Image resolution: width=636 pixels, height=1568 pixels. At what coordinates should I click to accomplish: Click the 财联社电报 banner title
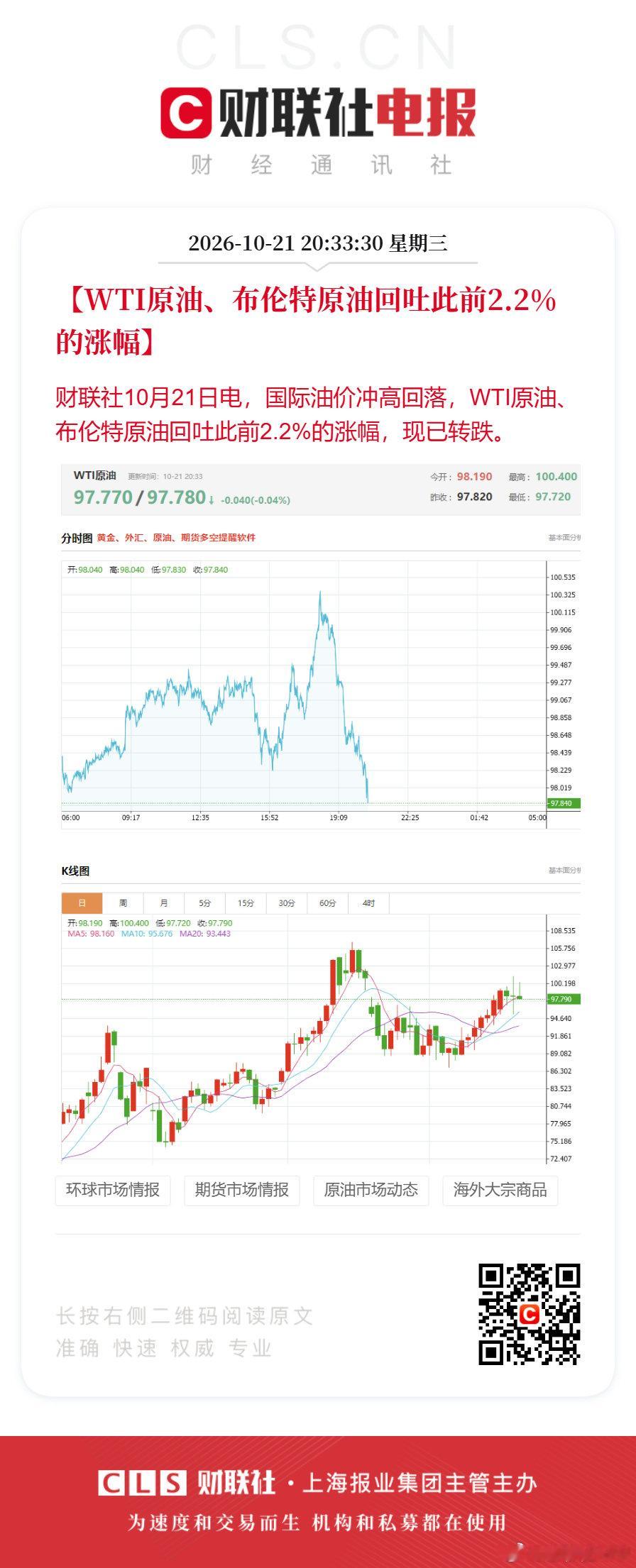click(347, 113)
